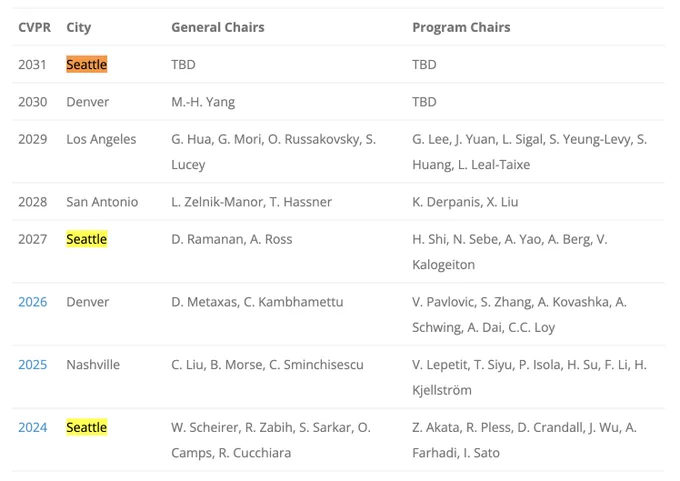The height and width of the screenshot is (481, 680).
Task: Select the M.-H. Yang general chair cell
Action: click(x=203, y=102)
